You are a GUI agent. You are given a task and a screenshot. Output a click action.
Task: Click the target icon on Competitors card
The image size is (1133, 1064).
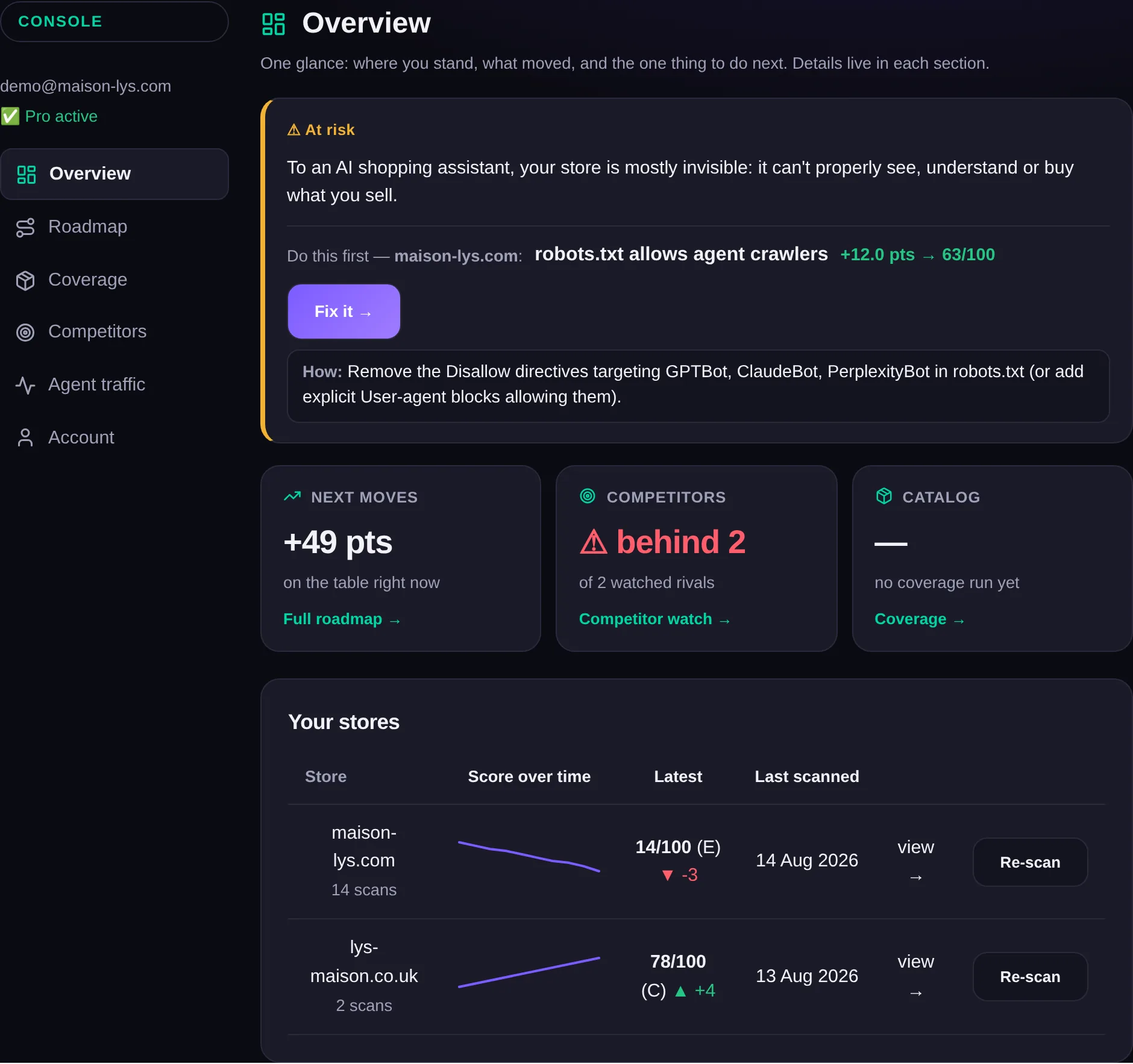click(588, 496)
